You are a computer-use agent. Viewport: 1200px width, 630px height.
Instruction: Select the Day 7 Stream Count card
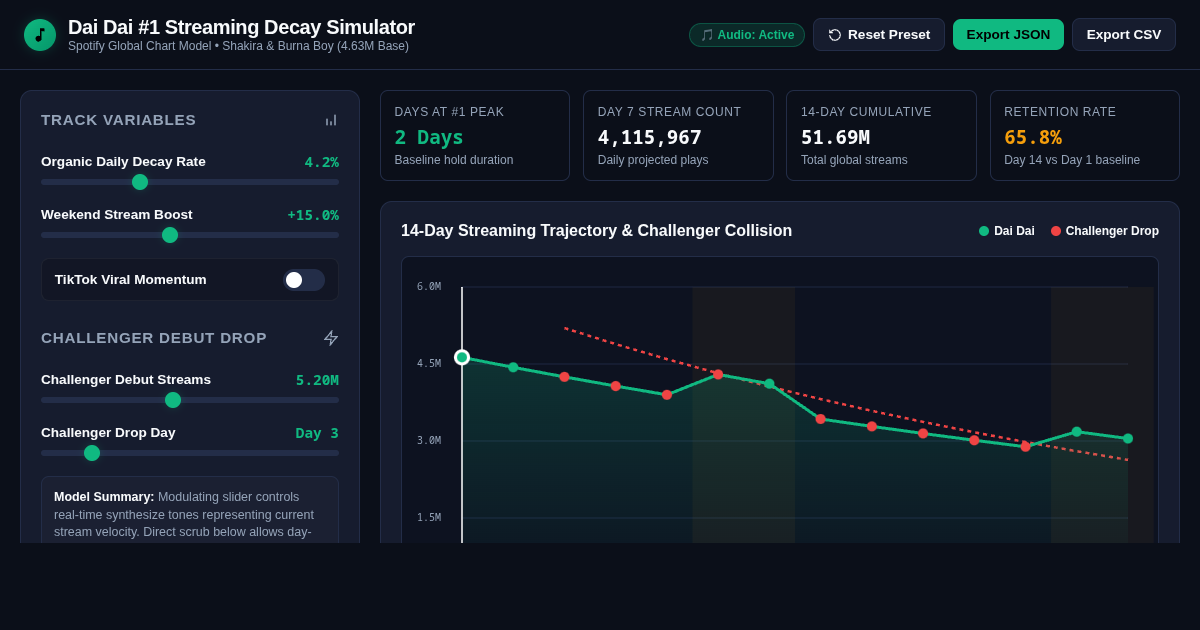click(678, 136)
